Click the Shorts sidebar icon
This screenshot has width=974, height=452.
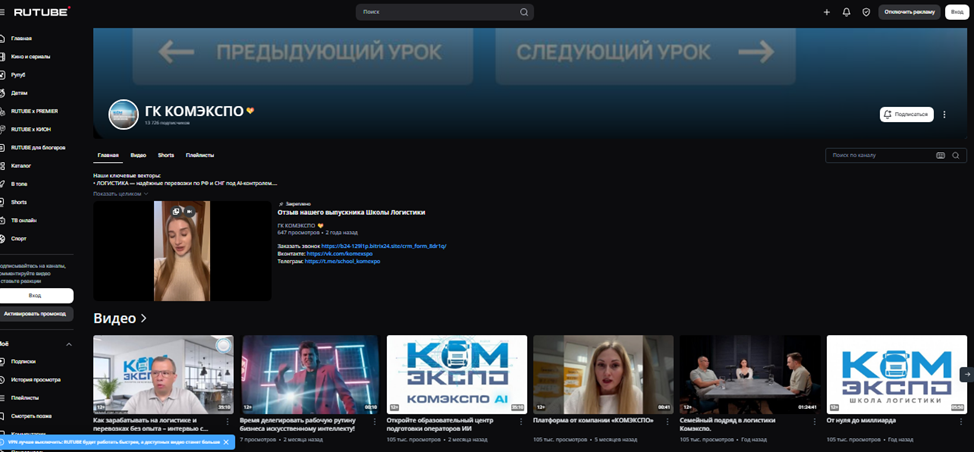pyautogui.click(x=2, y=202)
